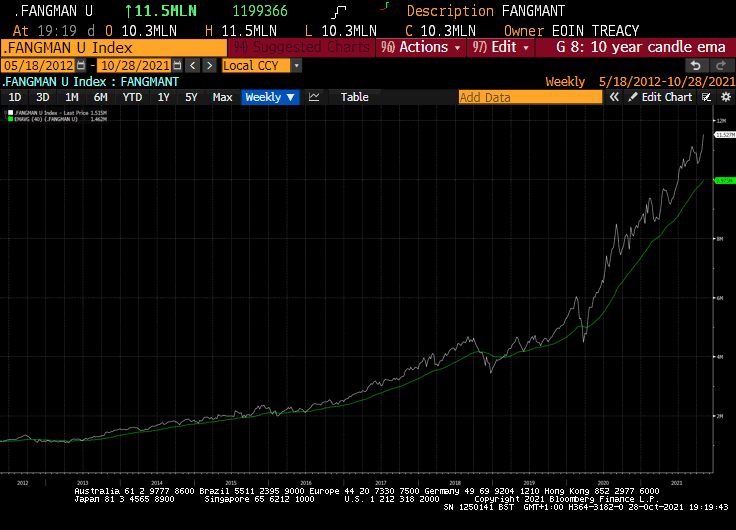736x530 pixels.
Task: Redo the chart change
Action: 721,65
